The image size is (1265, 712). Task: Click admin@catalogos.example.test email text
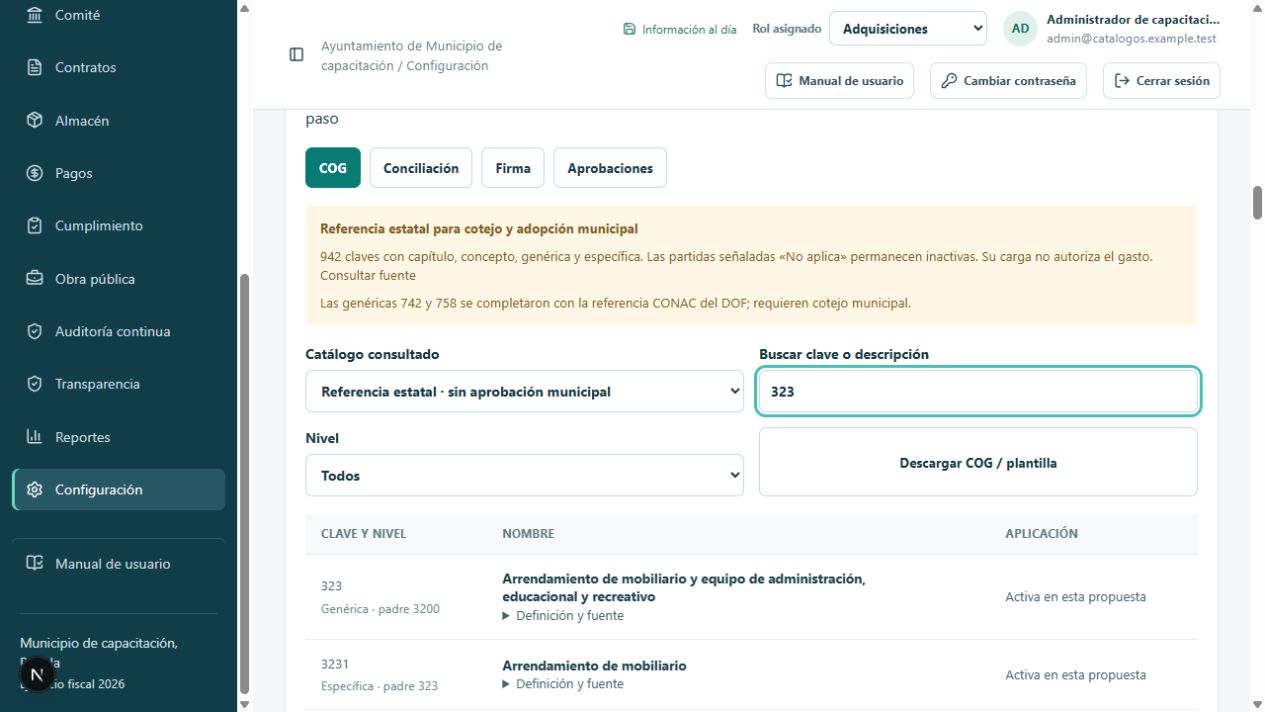click(1131, 39)
